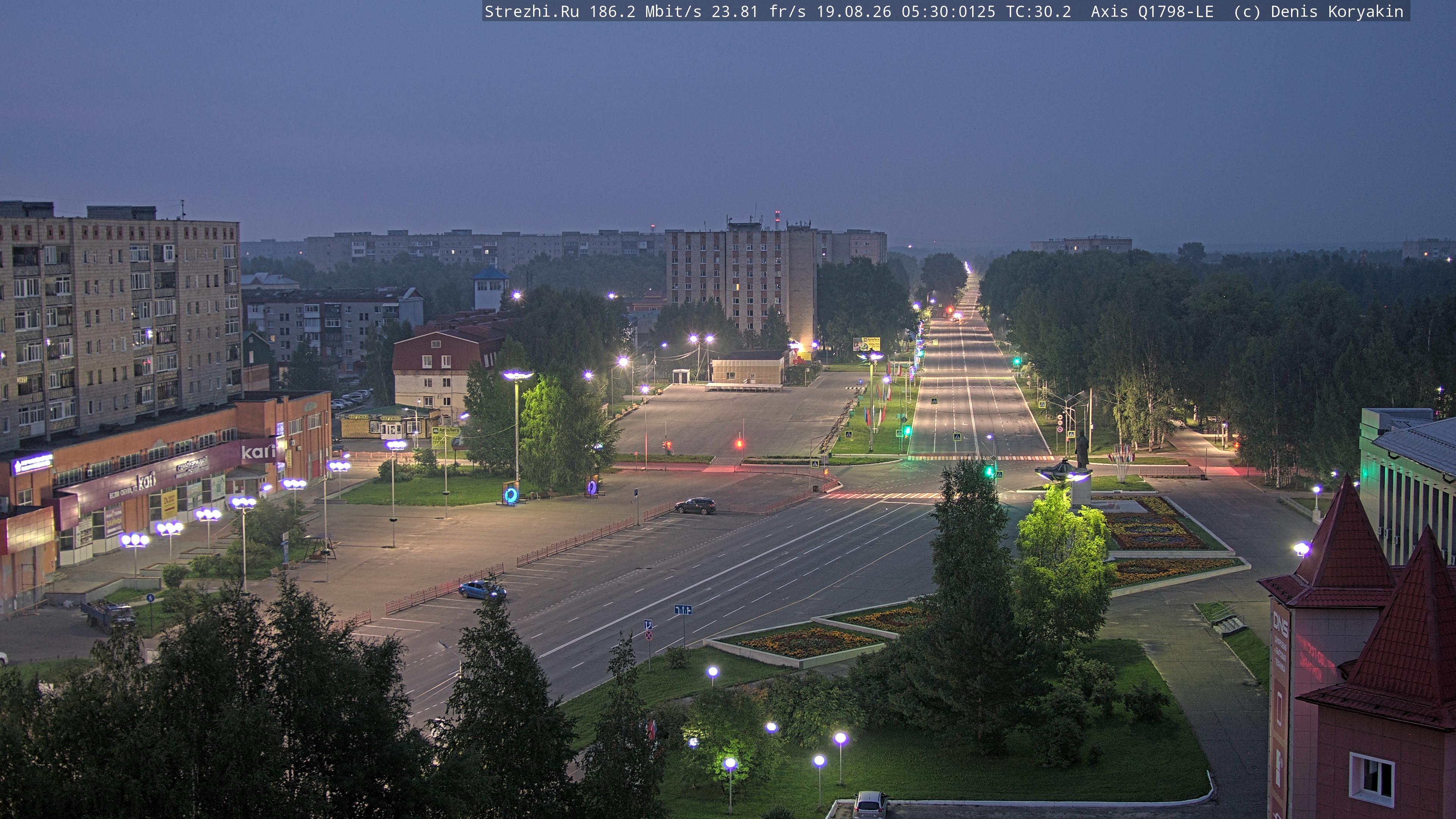This screenshot has height=819, width=1456.
Task: Select the TC:30.2 reading
Action: point(1038,12)
